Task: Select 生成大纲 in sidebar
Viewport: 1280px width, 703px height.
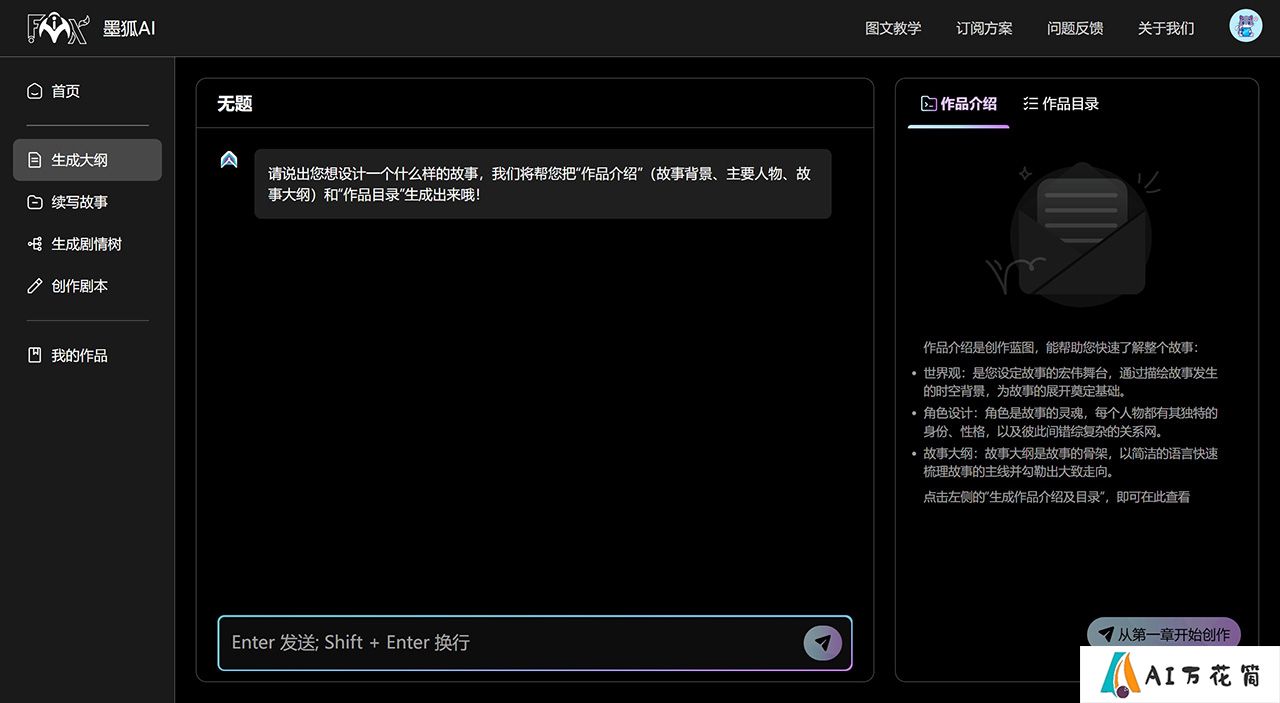Action: (87, 160)
